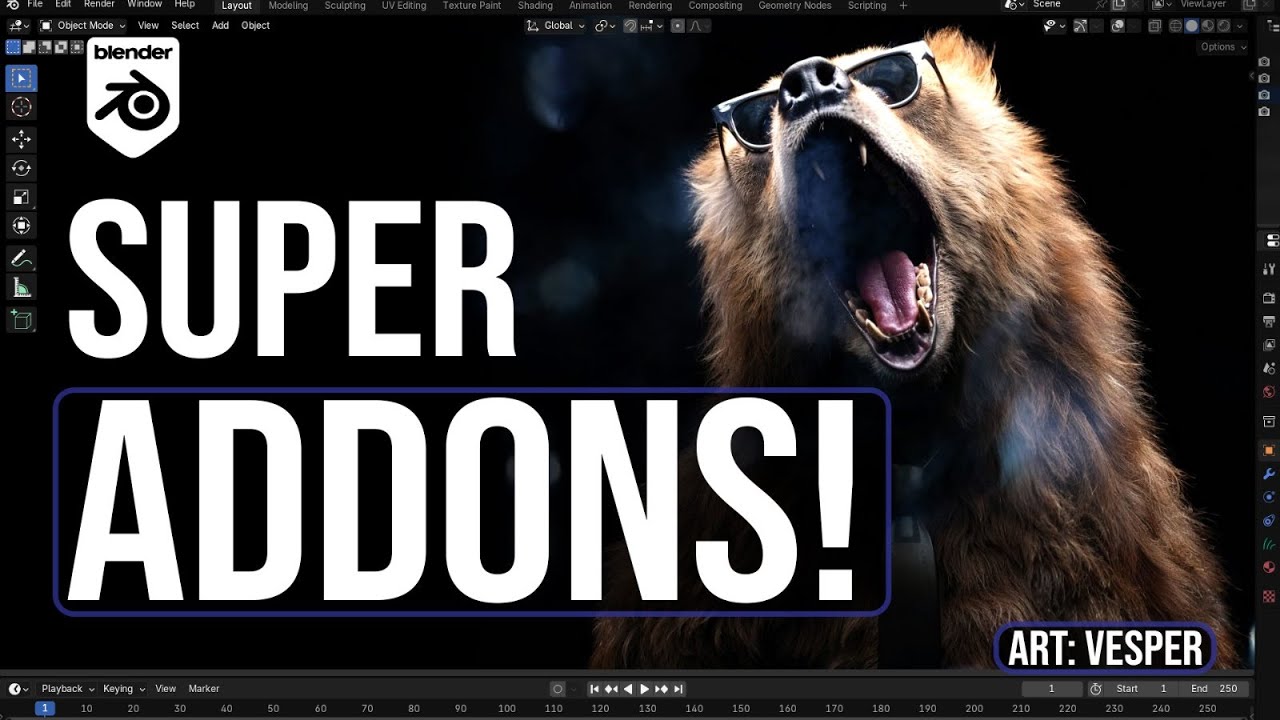The height and width of the screenshot is (720, 1280).
Task: Select the Add Cube tool
Action: pyautogui.click(x=21, y=320)
